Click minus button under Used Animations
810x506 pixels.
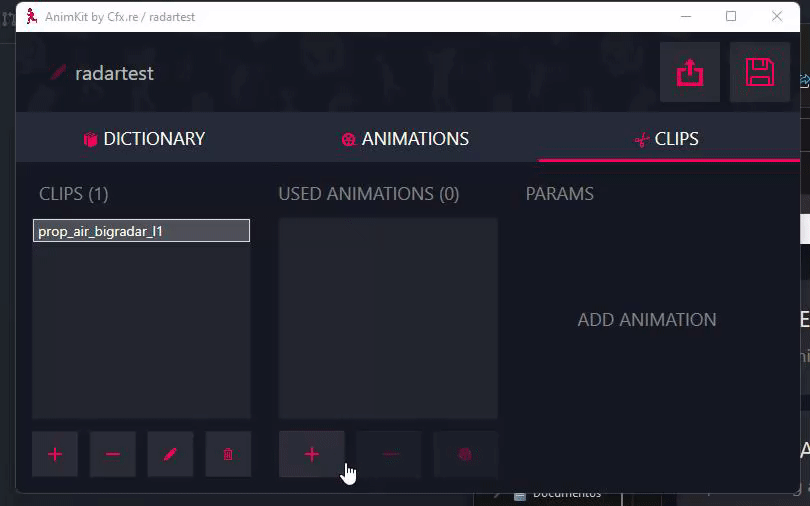pos(389,454)
